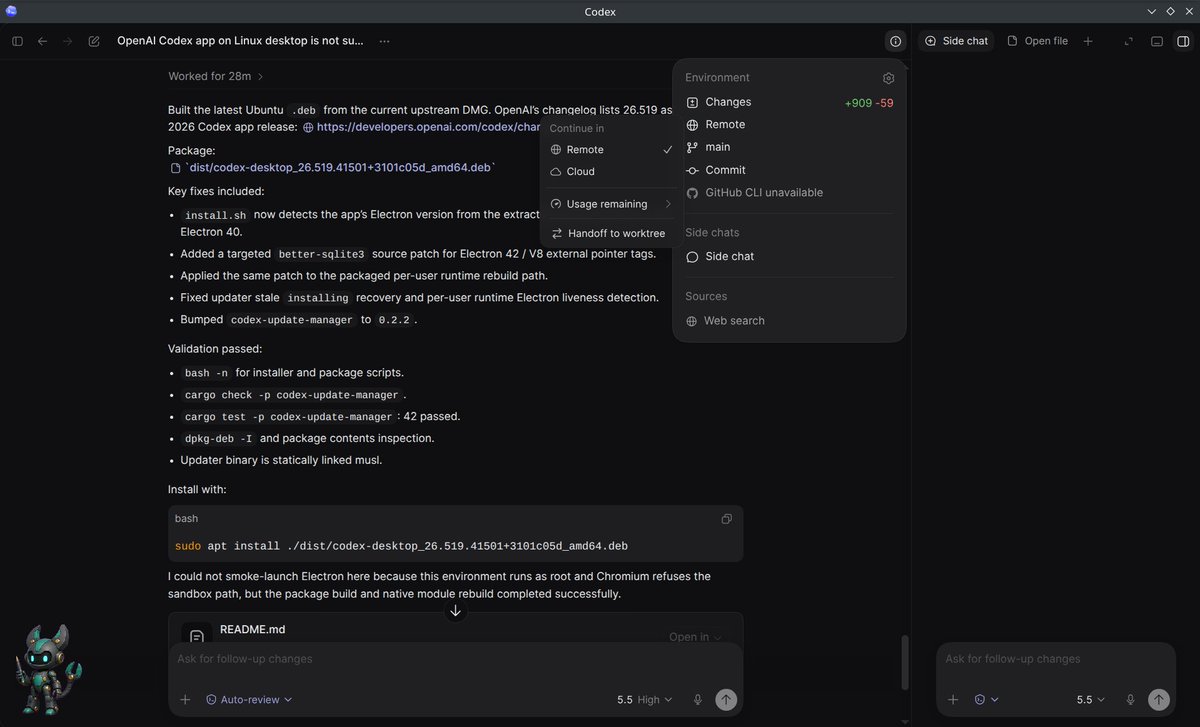Click the sudo apt install command text
1200x727 pixels.
pyautogui.click(x=401, y=546)
